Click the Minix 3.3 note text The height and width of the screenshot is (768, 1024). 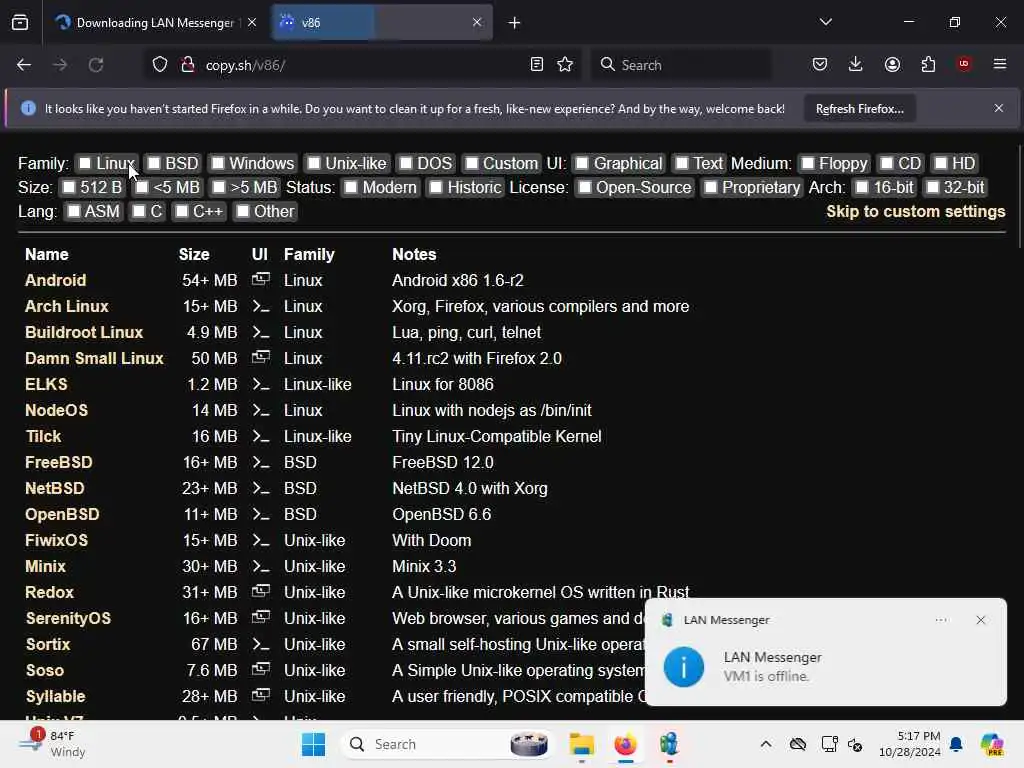tap(424, 566)
